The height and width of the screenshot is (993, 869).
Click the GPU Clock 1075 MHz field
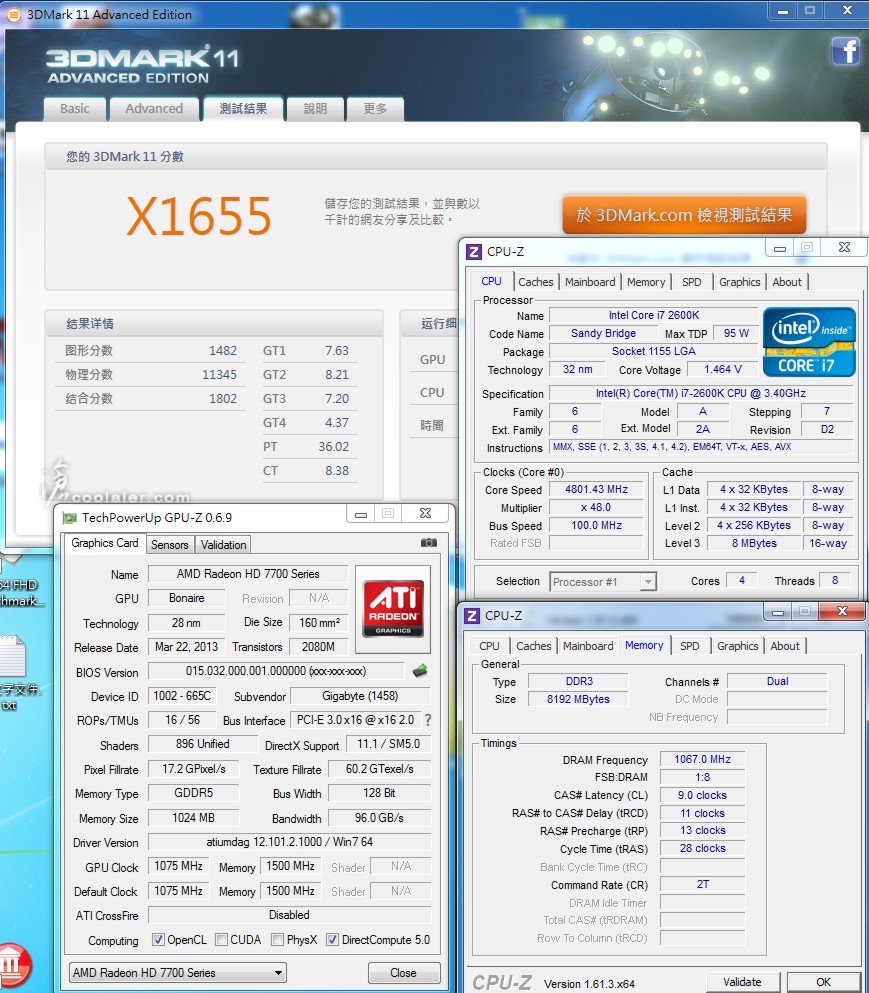178,866
